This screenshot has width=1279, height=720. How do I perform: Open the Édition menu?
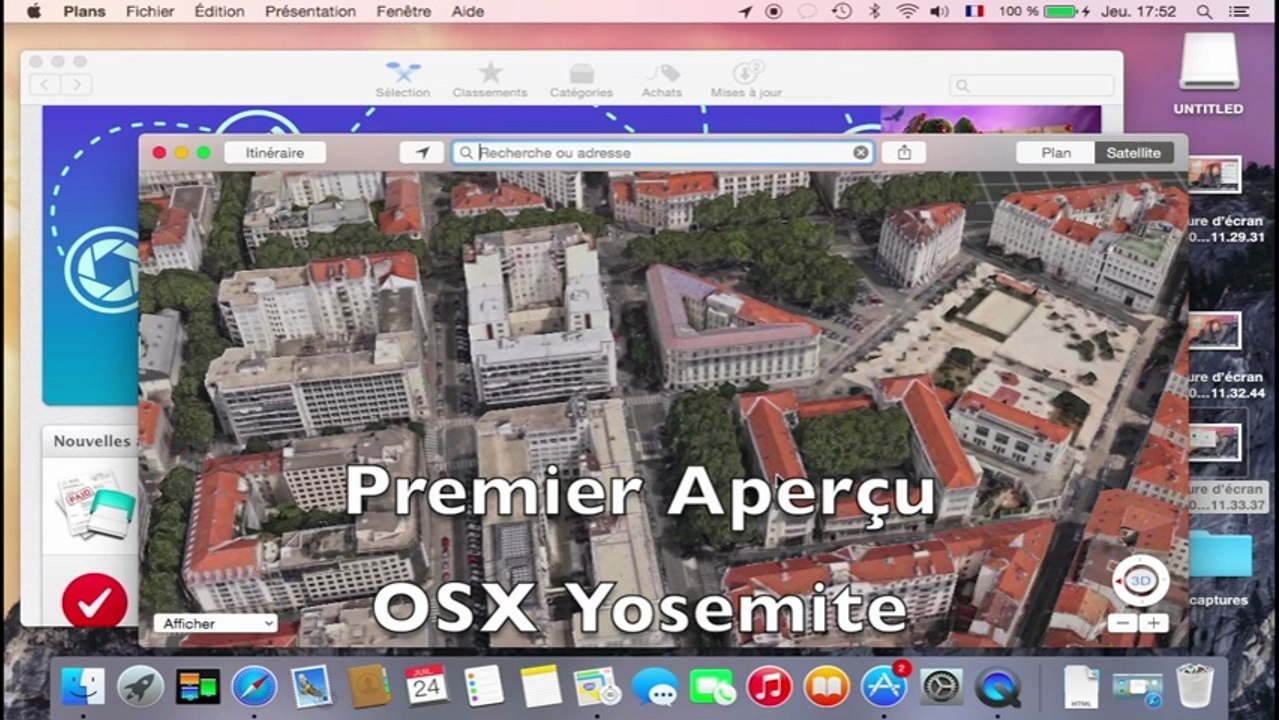(219, 11)
